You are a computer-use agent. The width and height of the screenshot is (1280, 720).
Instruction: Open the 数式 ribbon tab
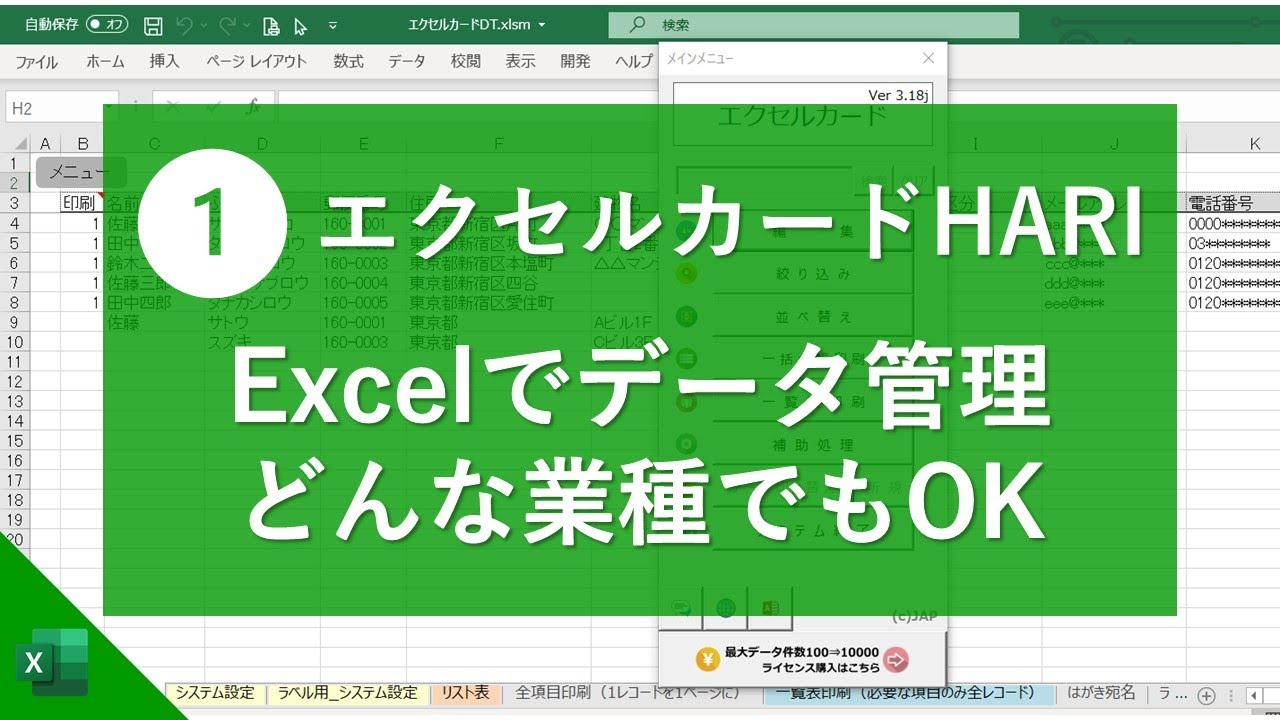[348, 61]
